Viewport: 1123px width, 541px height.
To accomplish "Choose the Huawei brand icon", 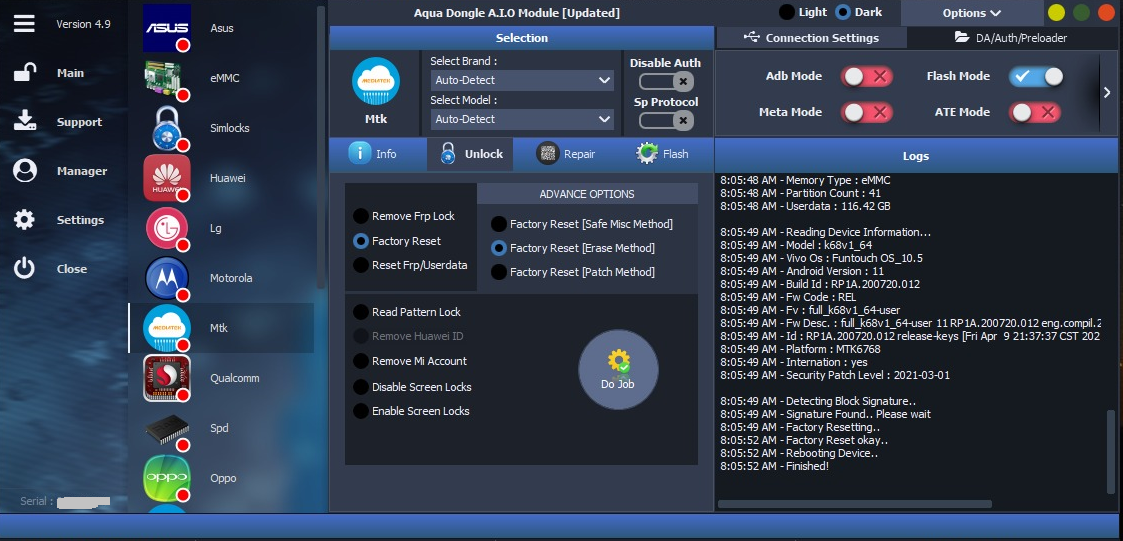I will (x=167, y=178).
